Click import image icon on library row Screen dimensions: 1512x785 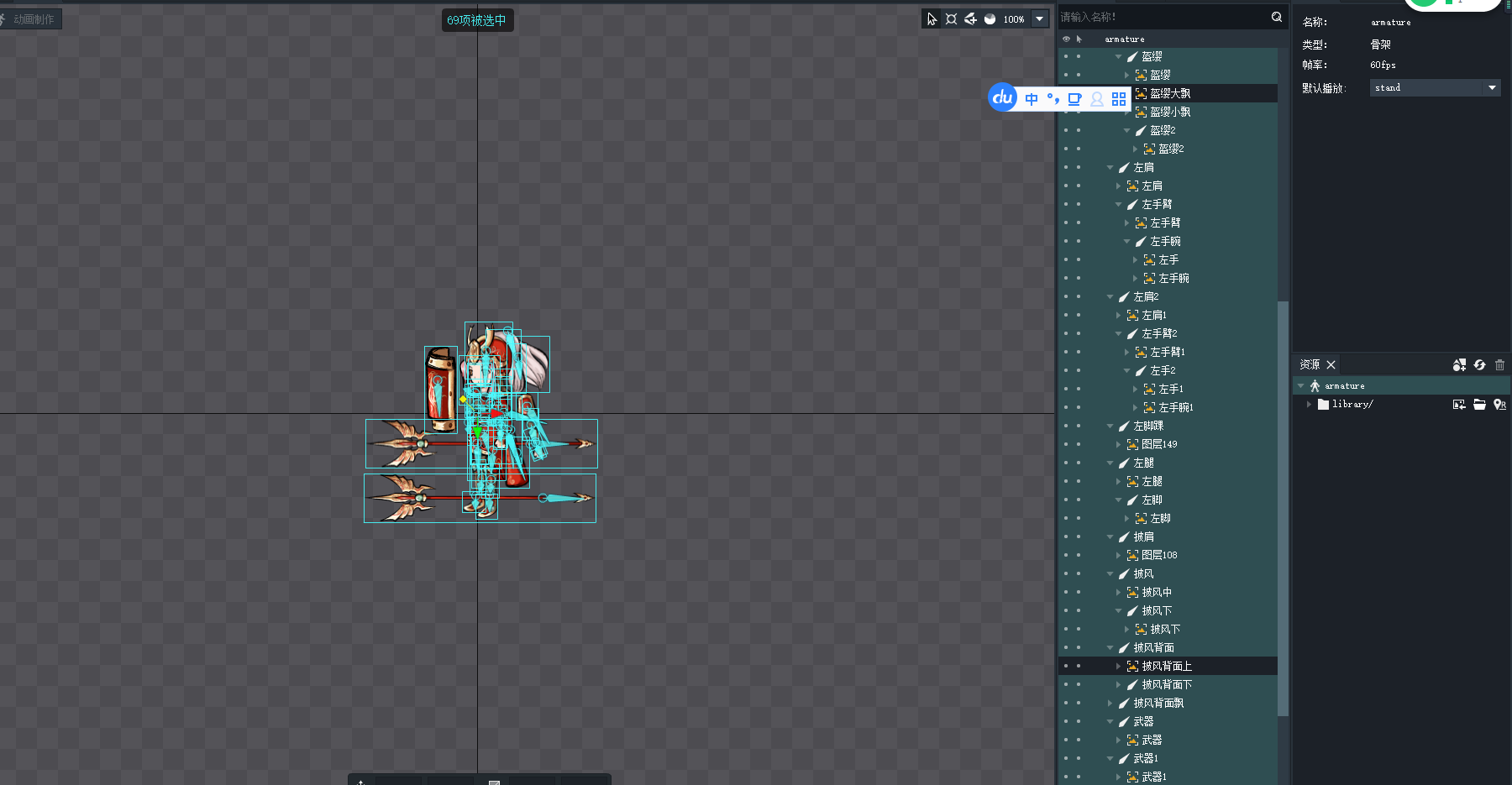1459,405
